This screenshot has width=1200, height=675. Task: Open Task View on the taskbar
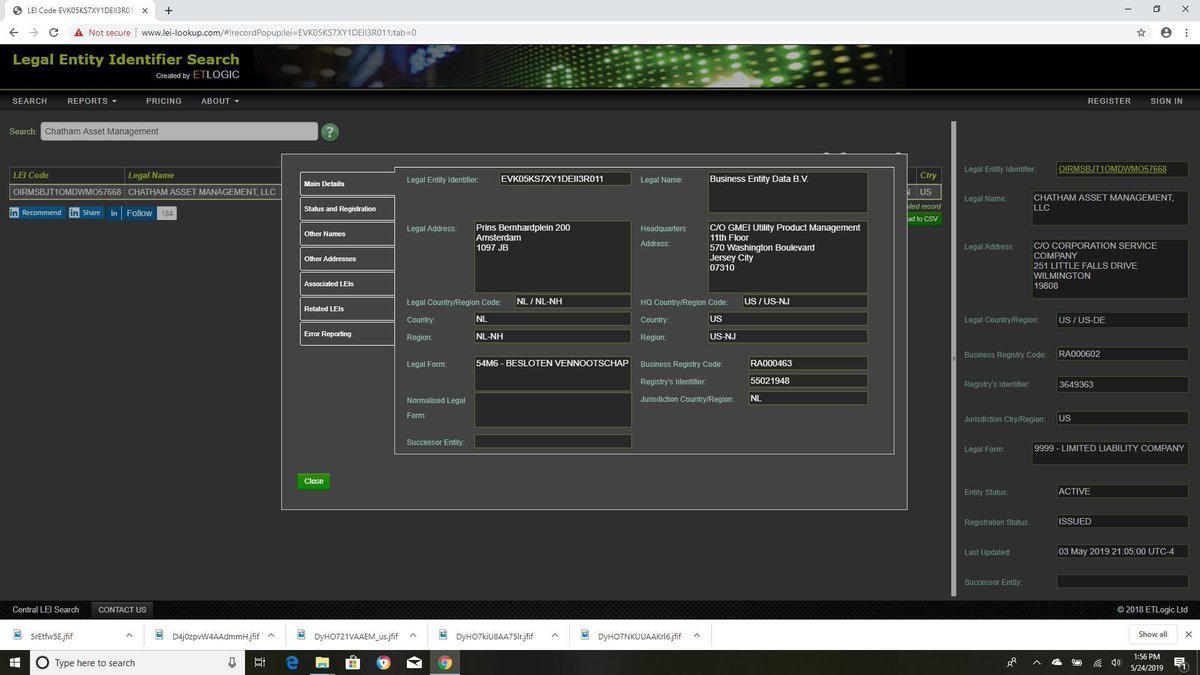pos(259,662)
